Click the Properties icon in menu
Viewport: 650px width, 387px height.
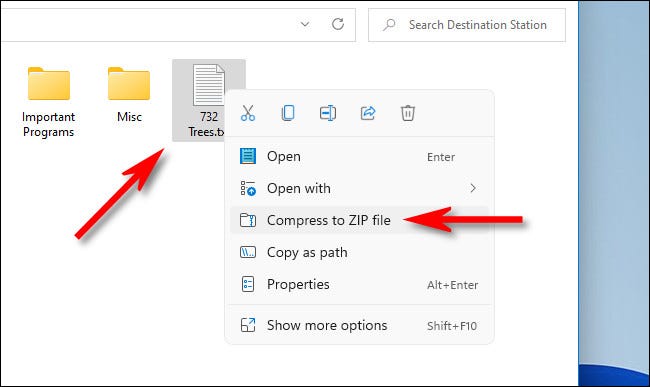(248, 284)
